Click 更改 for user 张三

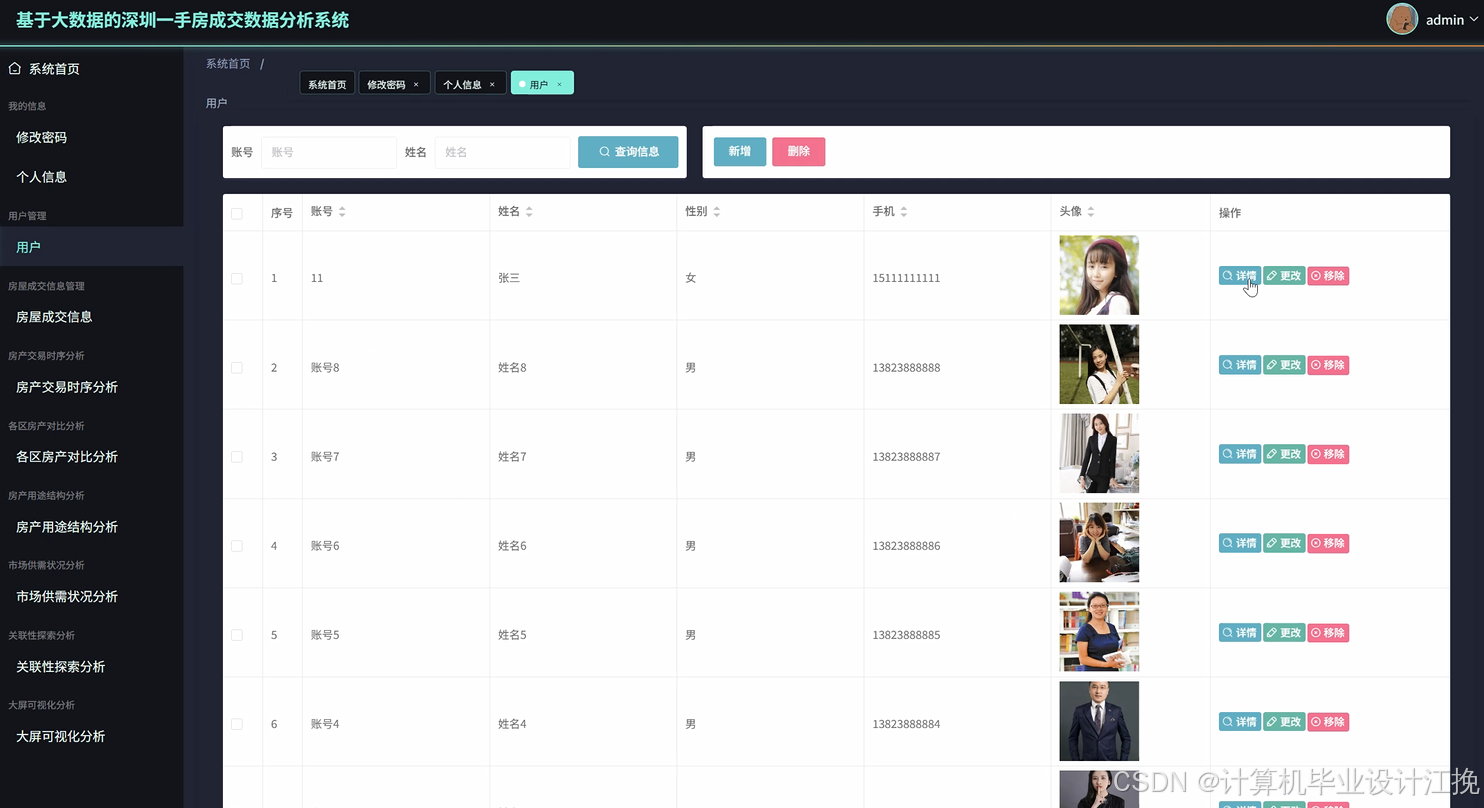click(1284, 276)
